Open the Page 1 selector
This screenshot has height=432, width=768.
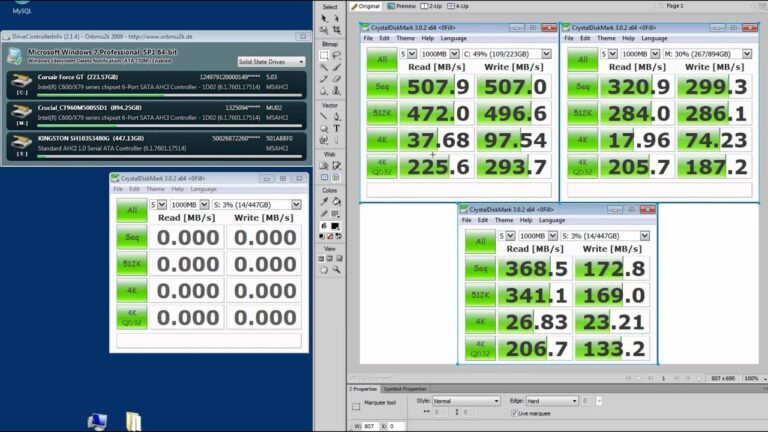675,6
